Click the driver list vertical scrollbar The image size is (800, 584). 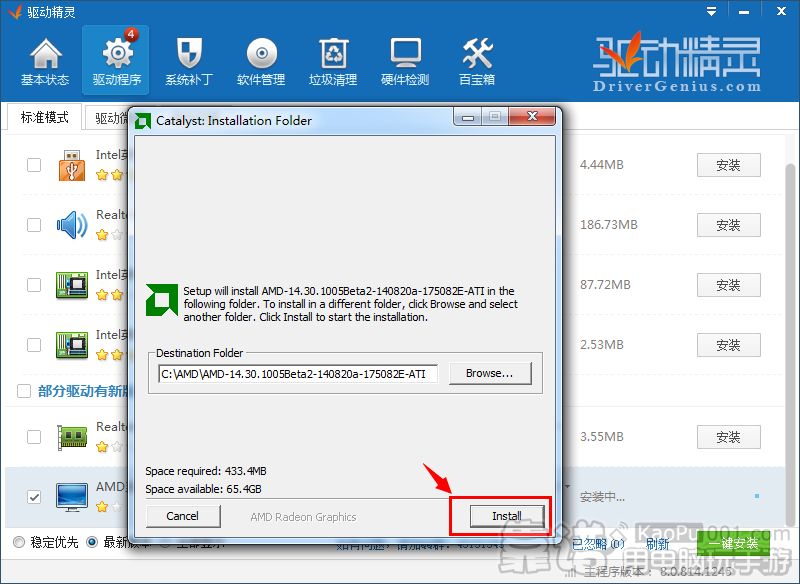790,345
